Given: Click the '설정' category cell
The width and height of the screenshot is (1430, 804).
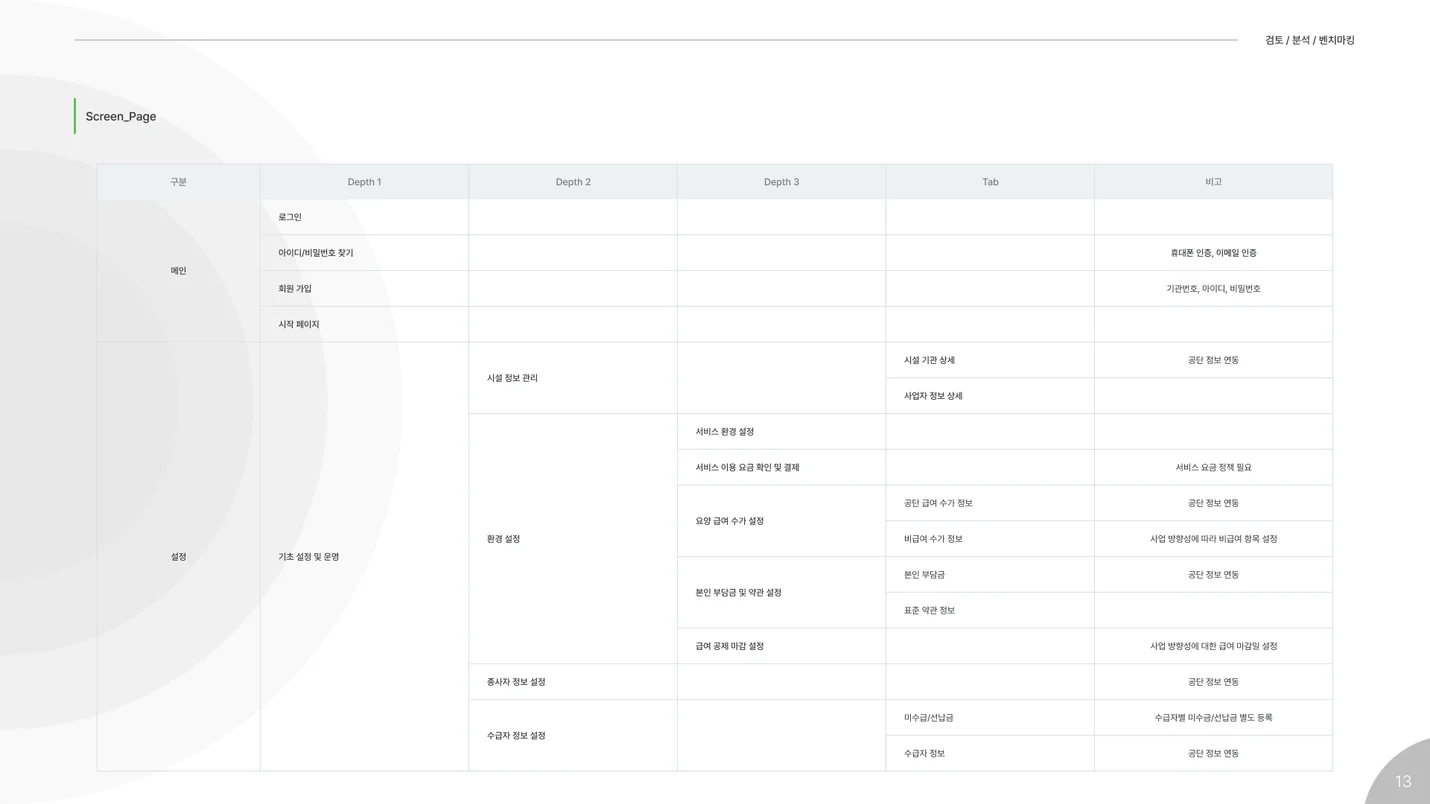Looking at the screenshot, I should (x=178, y=557).
